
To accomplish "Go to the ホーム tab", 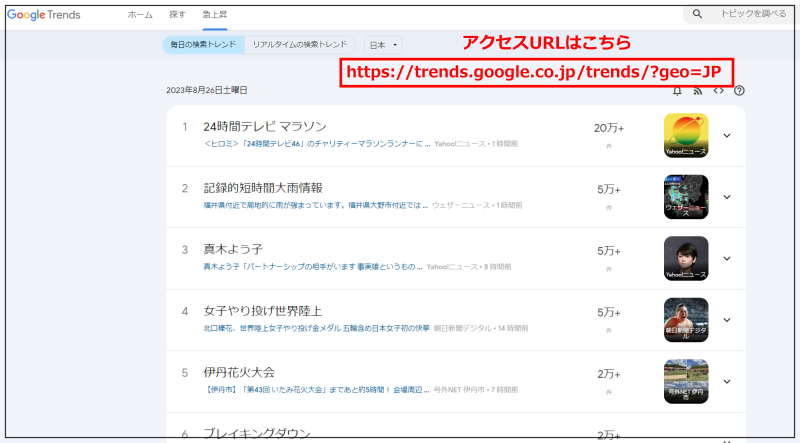I will 140,15.
